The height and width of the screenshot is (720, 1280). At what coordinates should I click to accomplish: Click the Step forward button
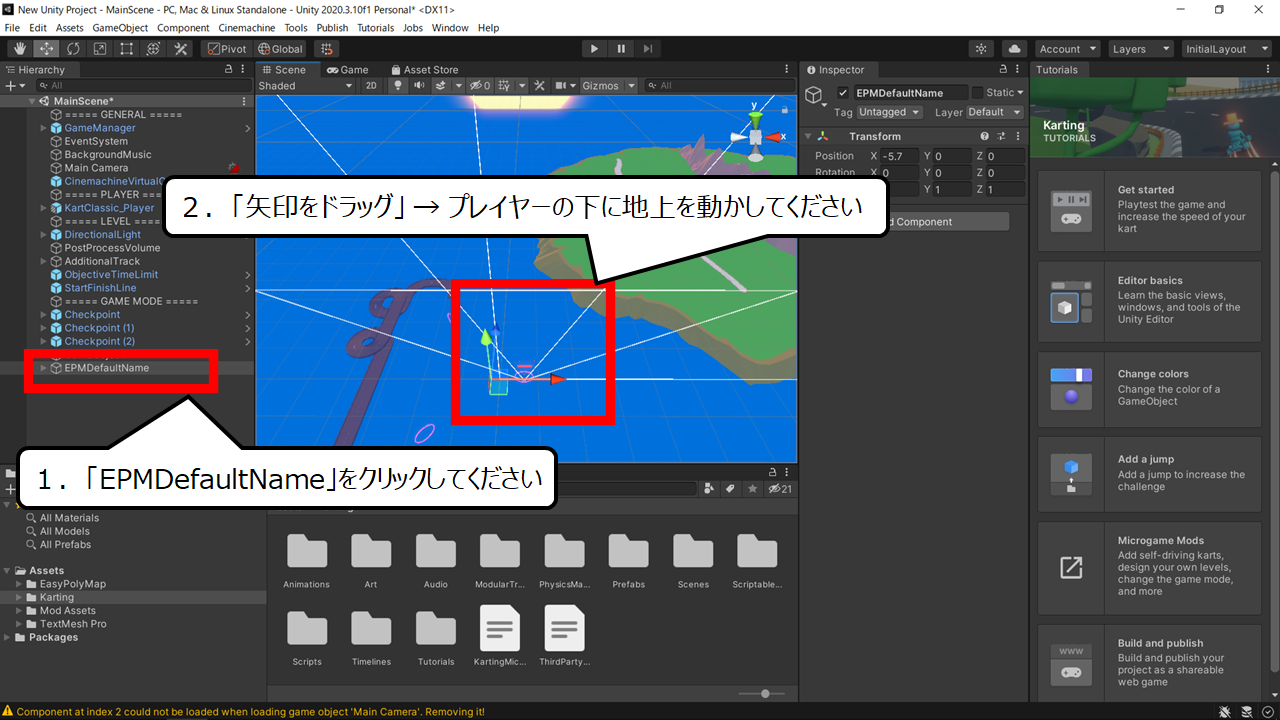(648, 48)
